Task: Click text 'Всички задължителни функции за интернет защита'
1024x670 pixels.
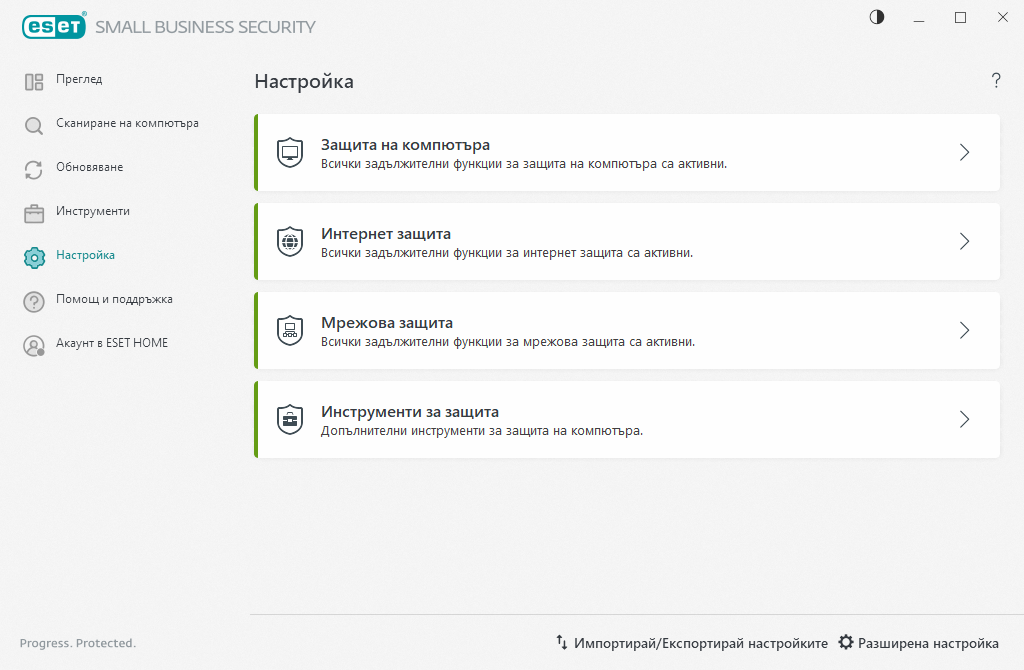Action: [x=472, y=253]
